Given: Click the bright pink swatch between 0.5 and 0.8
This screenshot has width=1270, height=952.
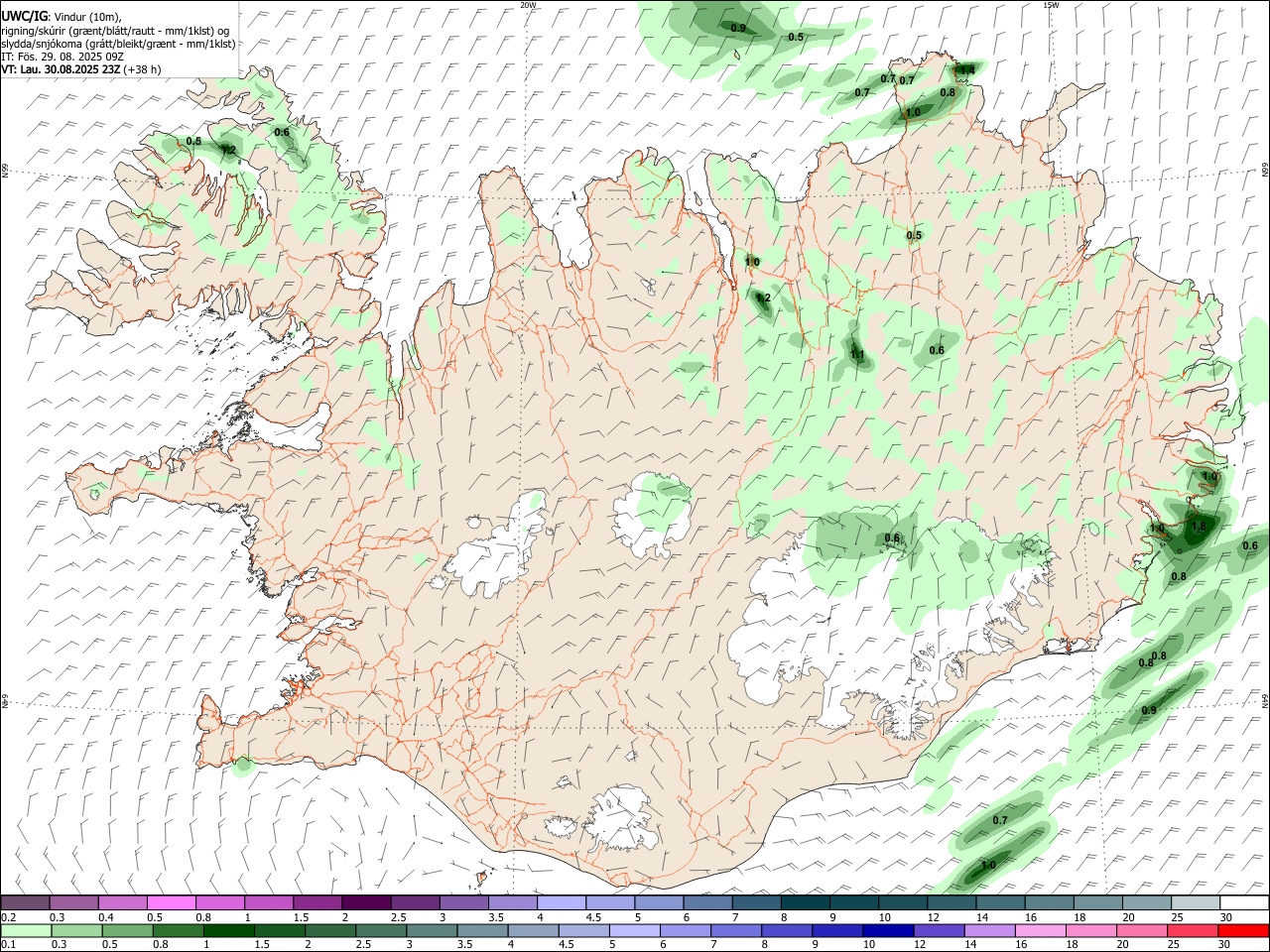Looking at the screenshot, I should tap(171, 902).
